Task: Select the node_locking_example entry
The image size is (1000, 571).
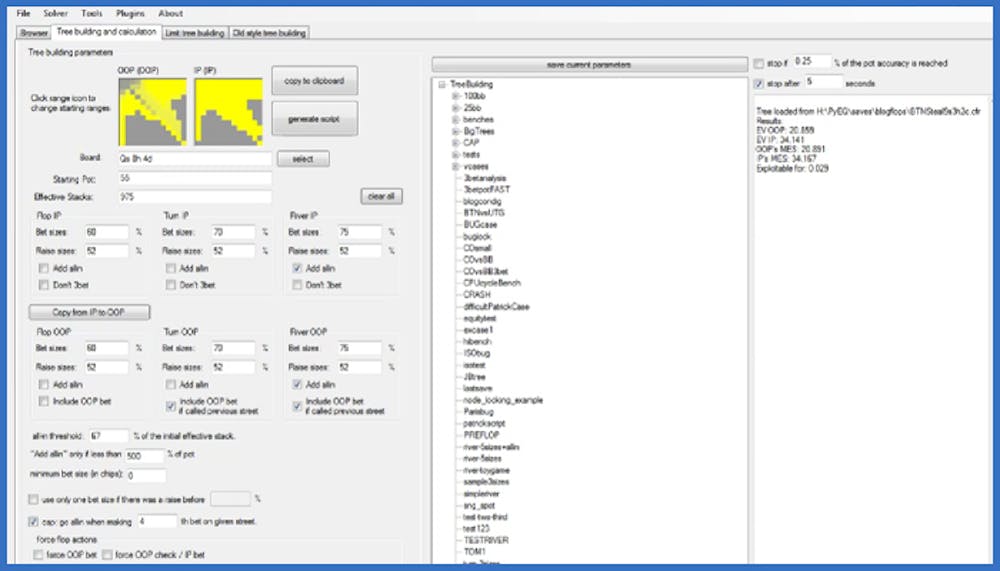Action: pos(503,400)
